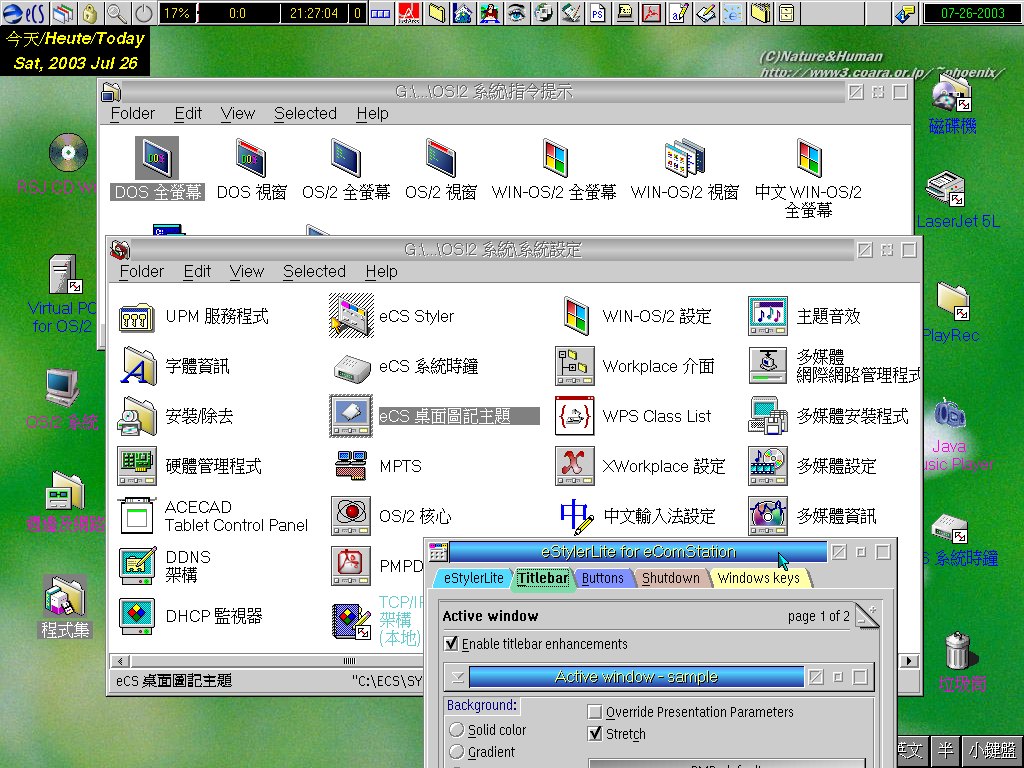Select the Gradient background option

(x=456, y=752)
